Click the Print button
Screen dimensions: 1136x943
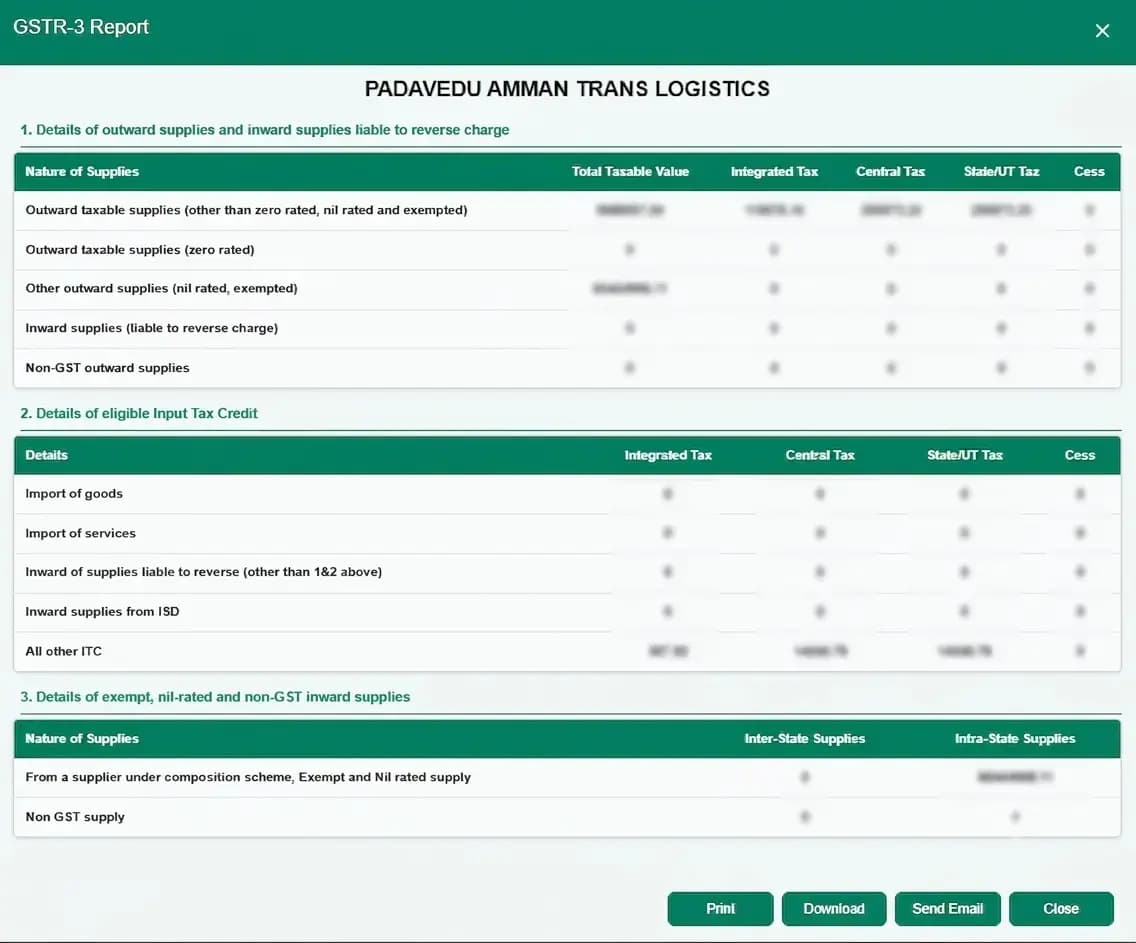[720, 908]
